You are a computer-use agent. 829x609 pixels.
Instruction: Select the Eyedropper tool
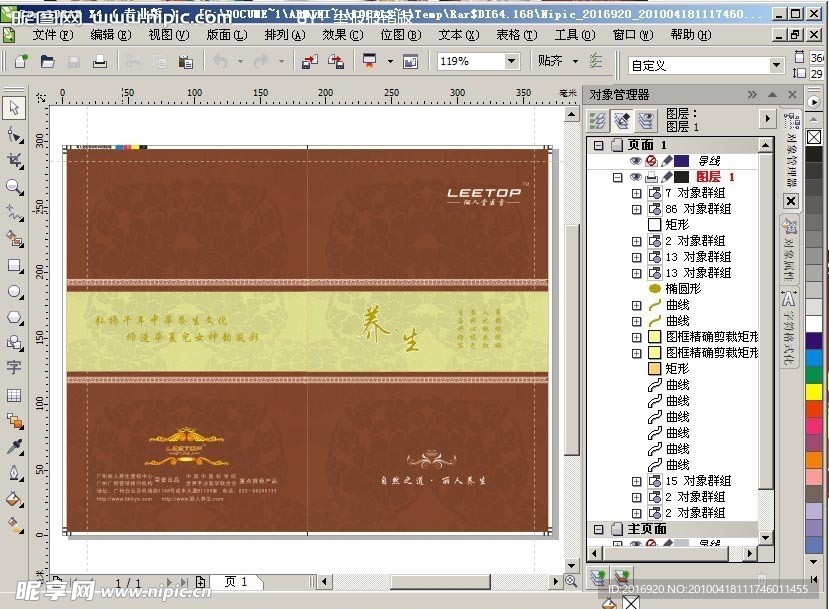(x=14, y=446)
